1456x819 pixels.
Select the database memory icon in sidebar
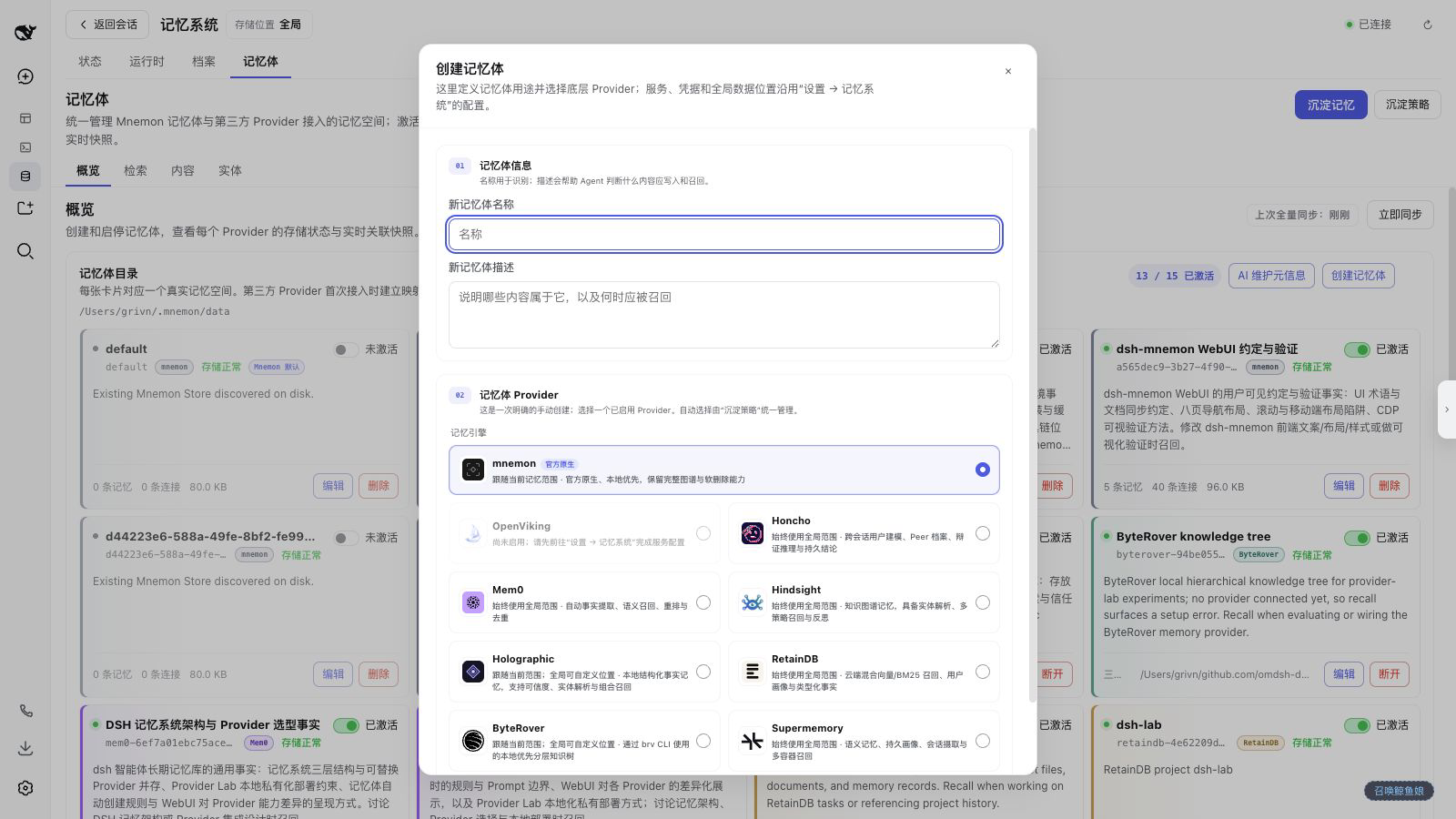click(25, 177)
